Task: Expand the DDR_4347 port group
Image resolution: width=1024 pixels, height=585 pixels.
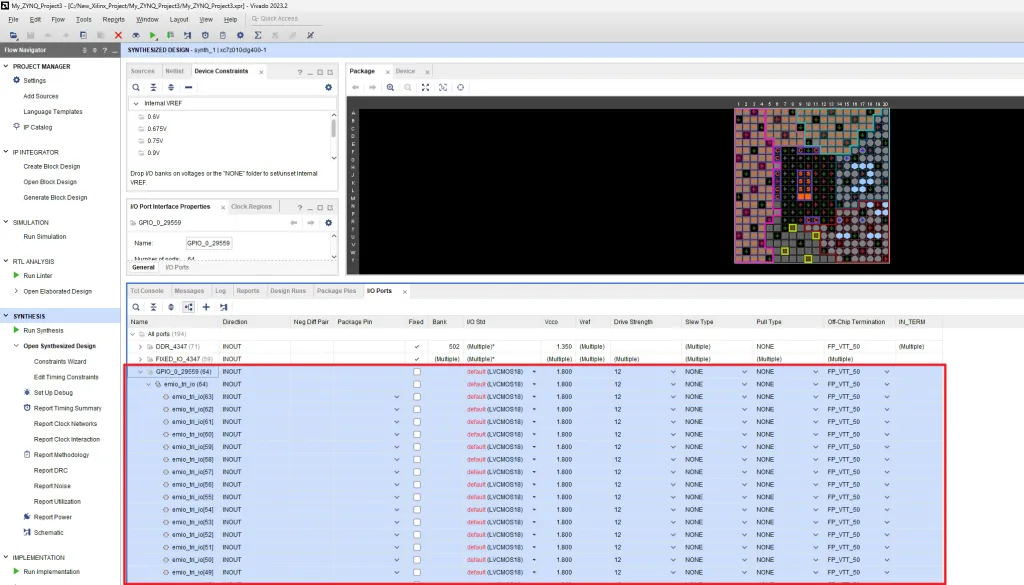Action: point(140,346)
